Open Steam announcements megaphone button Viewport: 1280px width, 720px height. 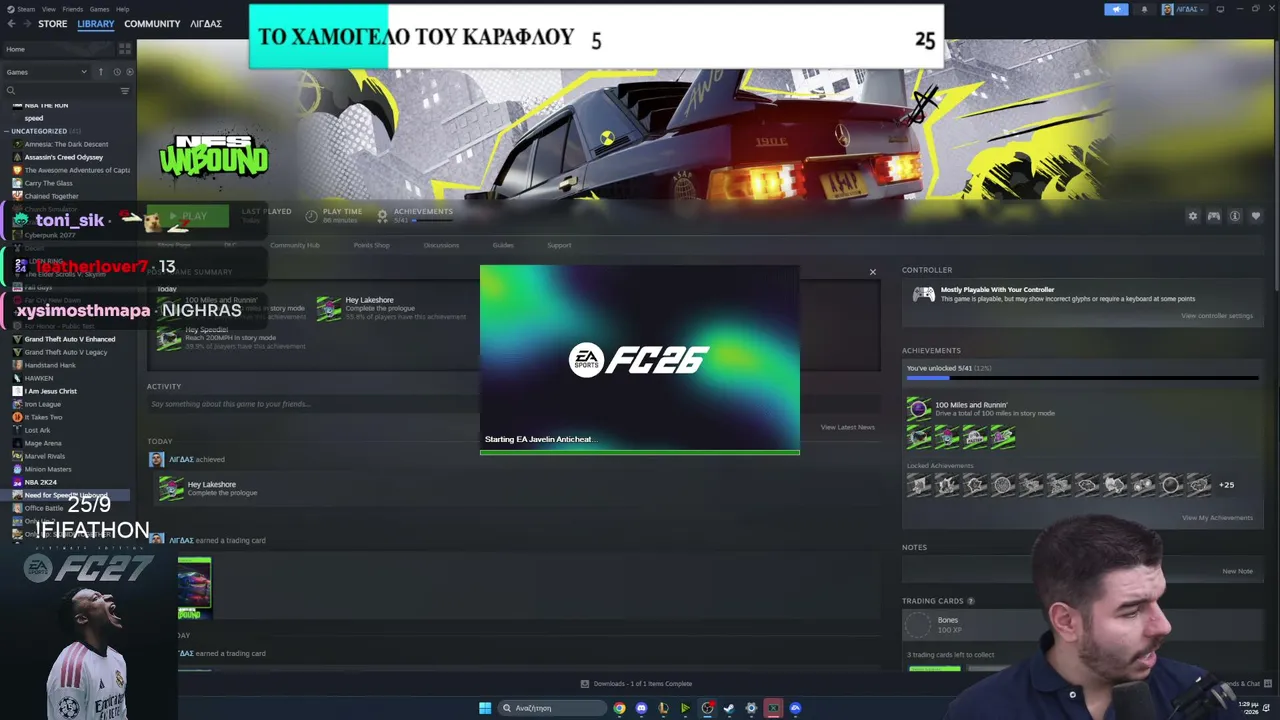1116,9
